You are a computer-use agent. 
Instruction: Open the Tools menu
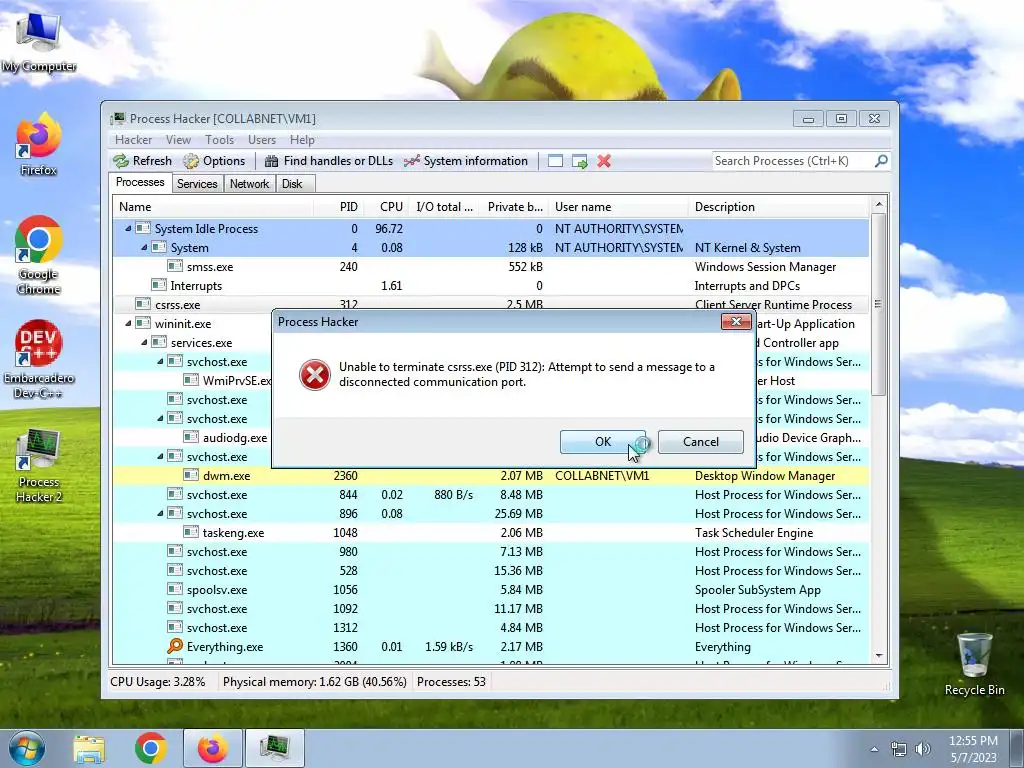click(x=219, y=140)
